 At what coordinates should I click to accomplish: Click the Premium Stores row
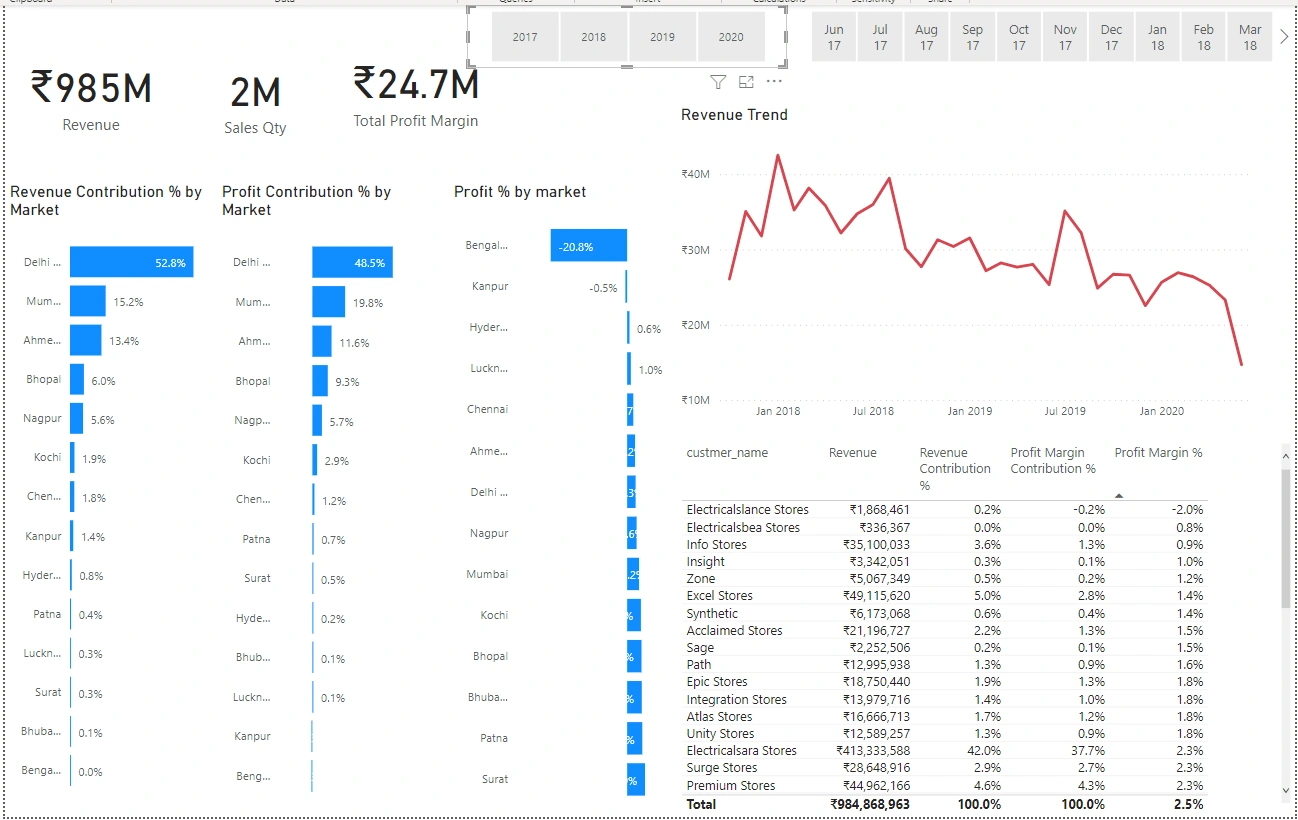point(945,785)
